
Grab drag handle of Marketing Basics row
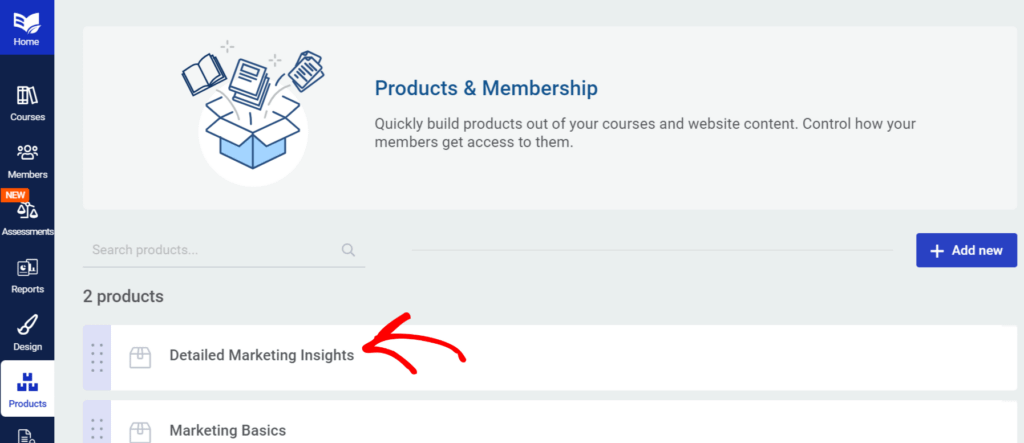tap(97, 430)
